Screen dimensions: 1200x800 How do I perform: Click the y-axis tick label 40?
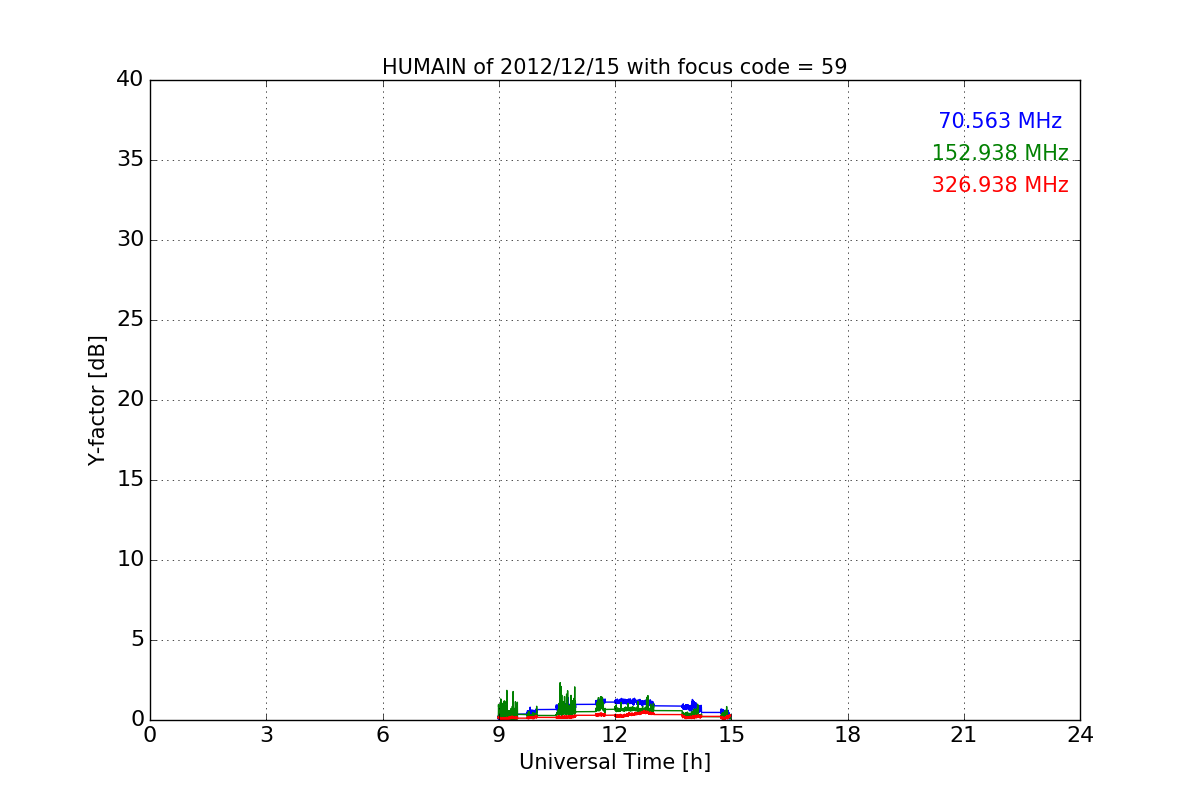tap(130, 80)
